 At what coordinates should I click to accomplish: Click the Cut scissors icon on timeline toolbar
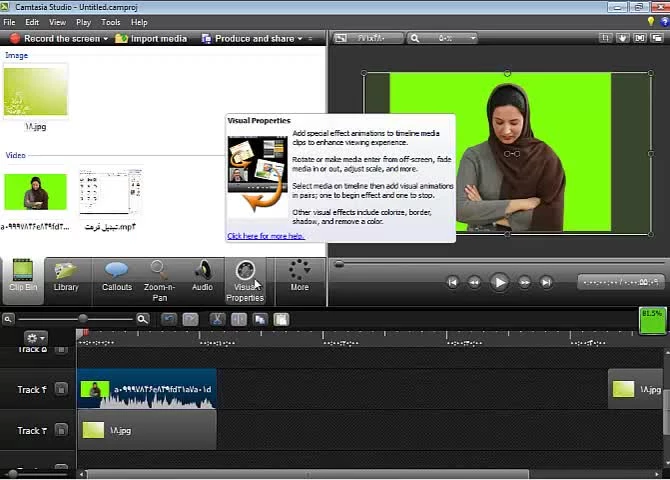(217, 319)
